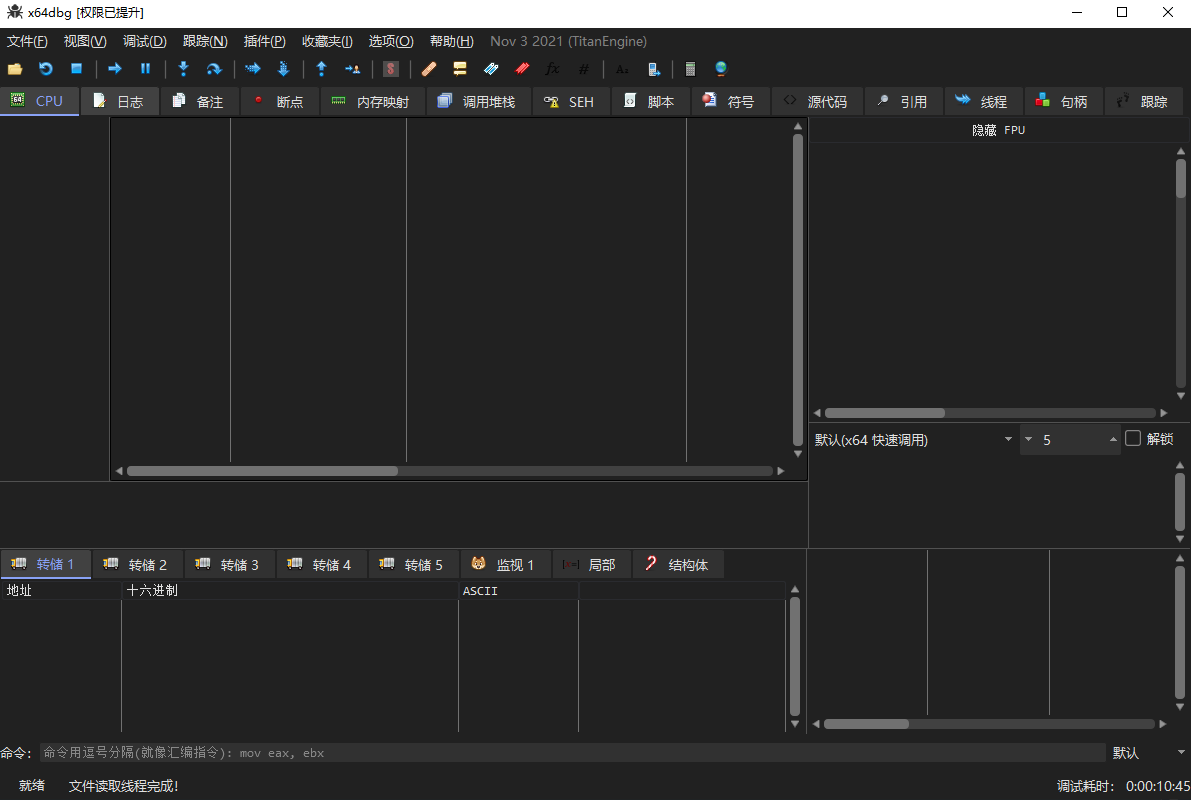Screen dimensions: 1191x800
Task: Open the comments list icon
Action: pyautogui.click(x=460, y=69)
